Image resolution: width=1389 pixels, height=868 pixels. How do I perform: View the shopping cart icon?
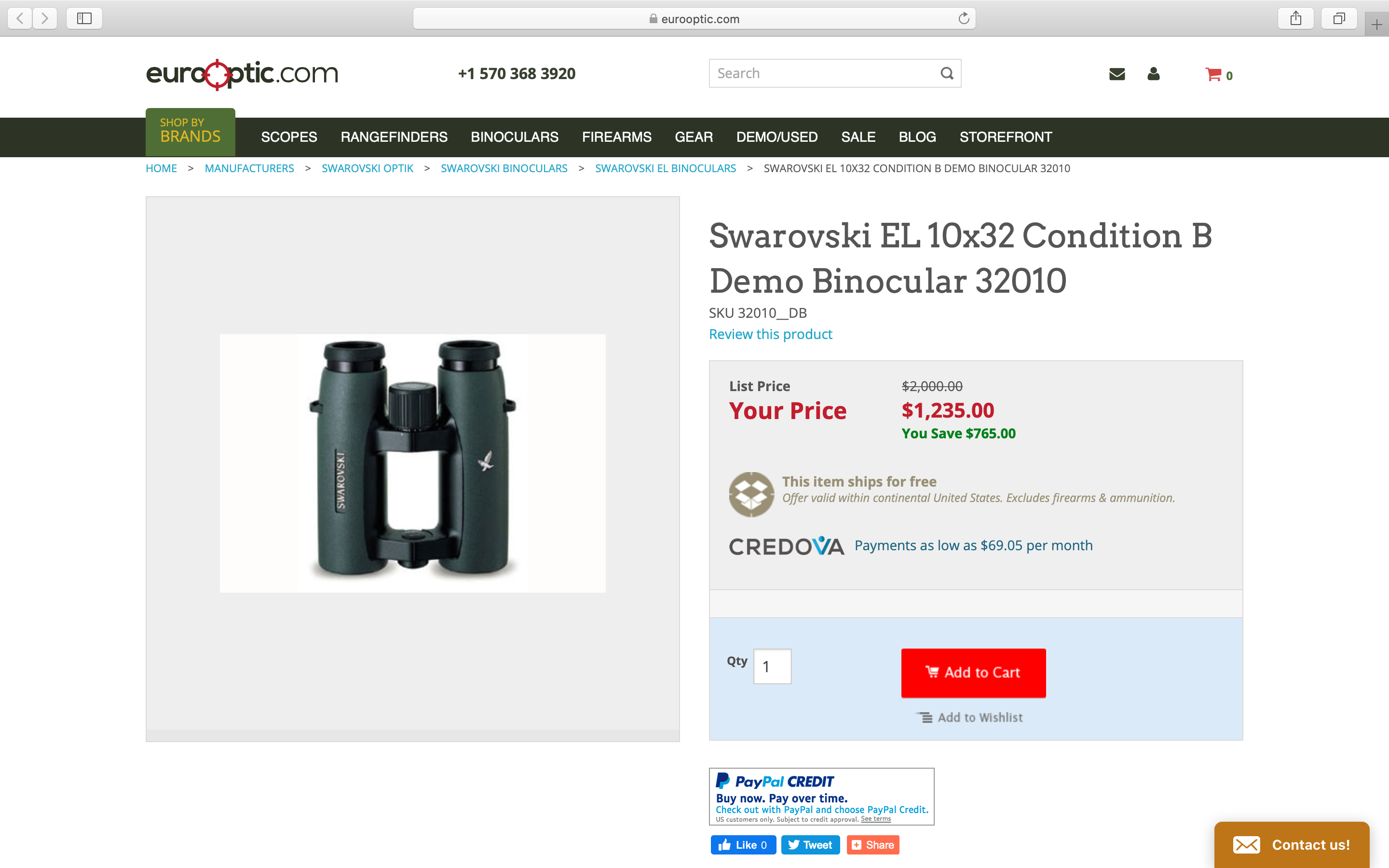click(x=1213, y=75)
